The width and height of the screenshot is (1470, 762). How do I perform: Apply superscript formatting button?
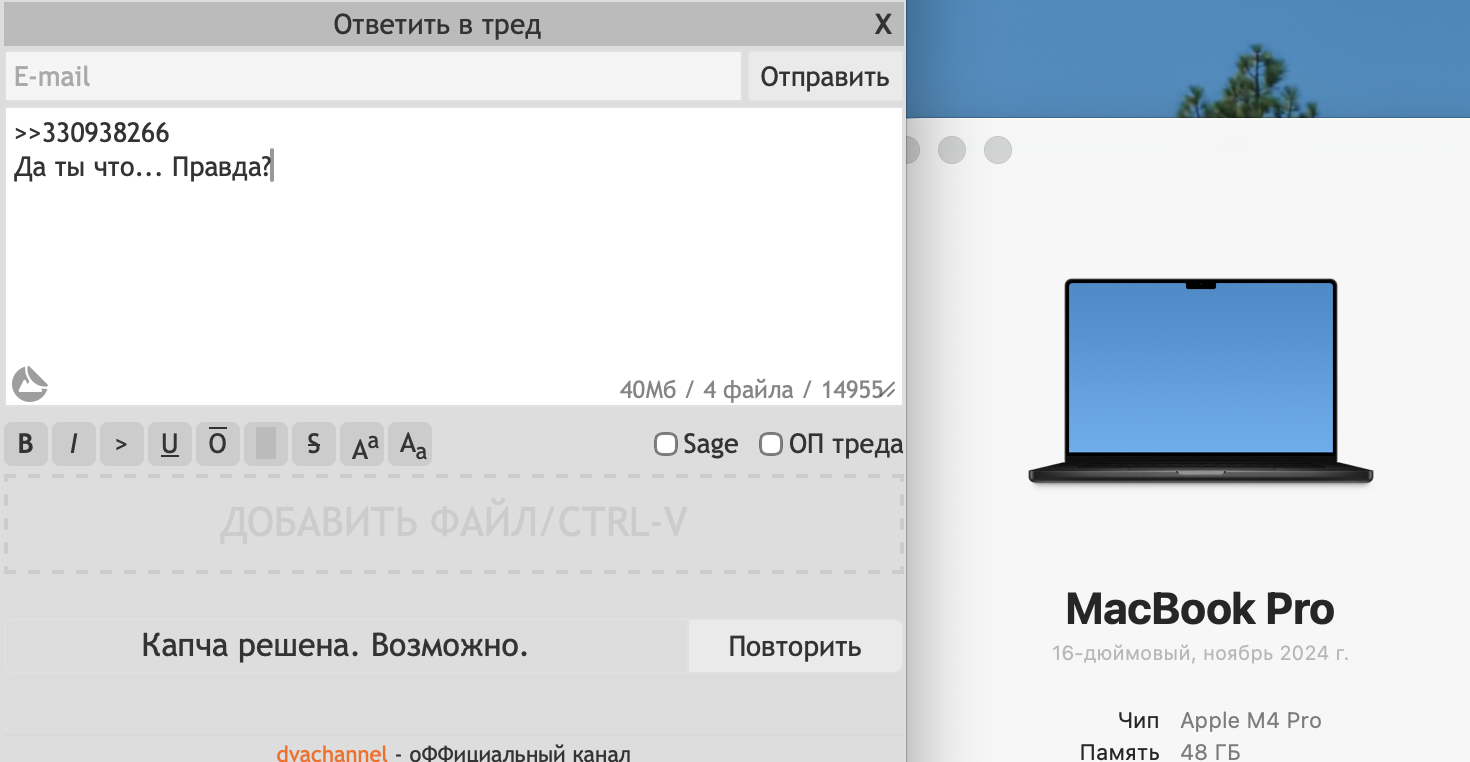[x=362, y=444]
